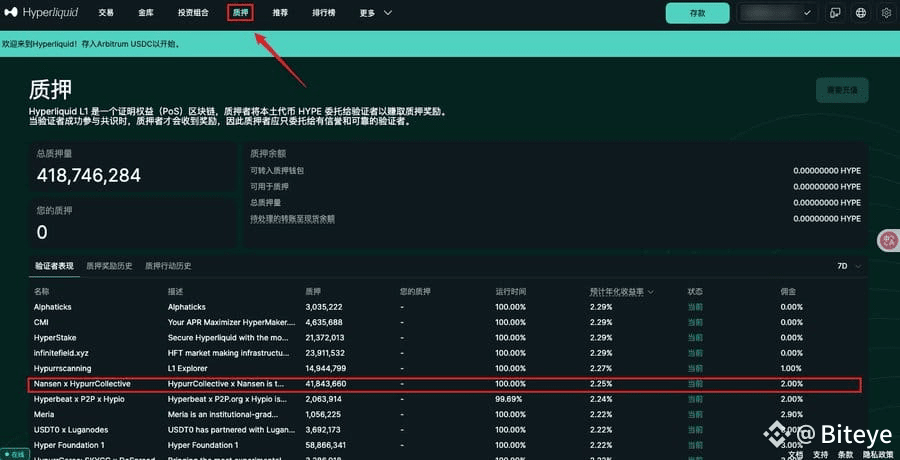900x460 pixels.
Task: Click the 运行时间 column header
Action: [510, 292]
